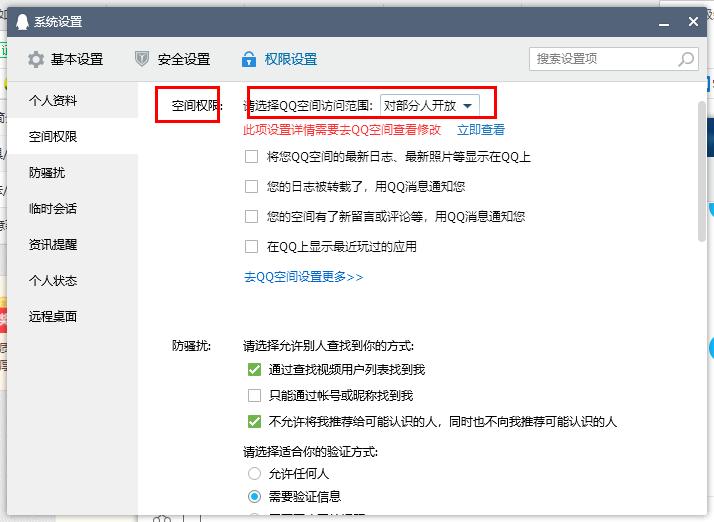
Task: Open the 基本设置 tab
Action: pos(66,59)
